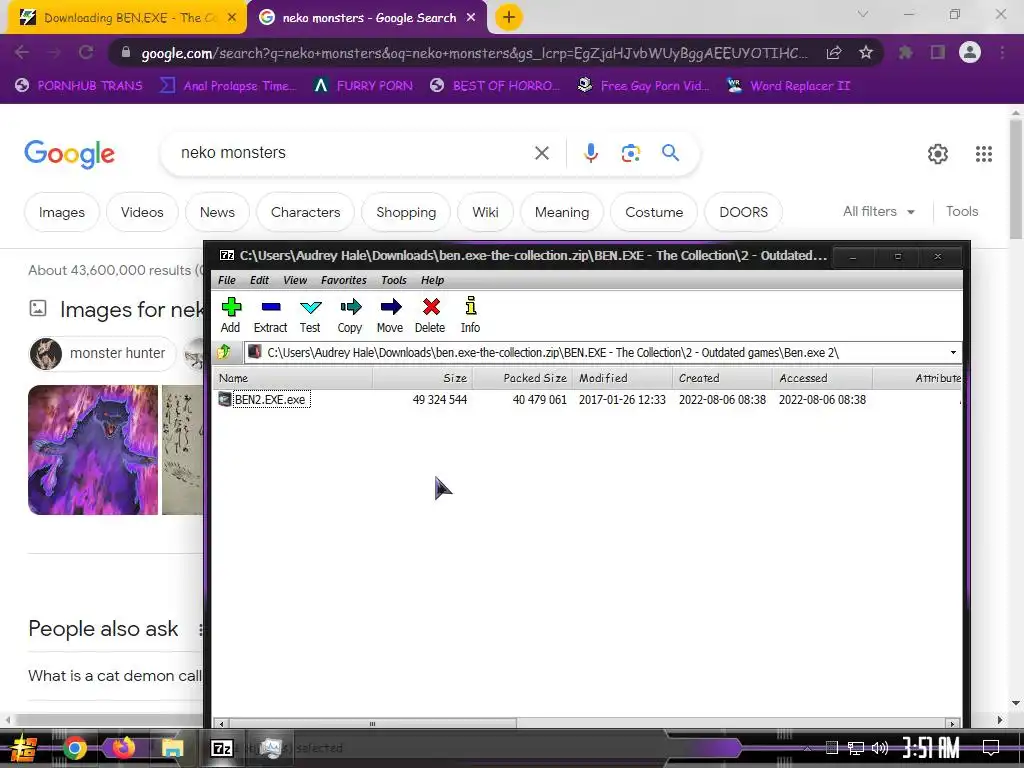Sort by the Packed Size column header
1024x768 pixels.
[522, 378]
